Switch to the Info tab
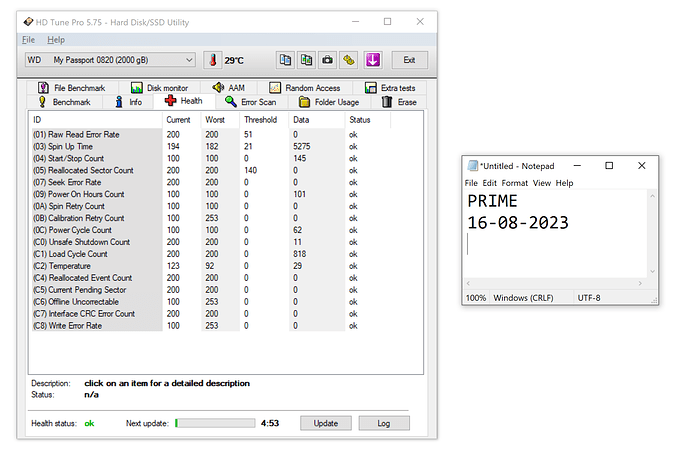Viewport: 690px width, 473px height. click(128, 102)
